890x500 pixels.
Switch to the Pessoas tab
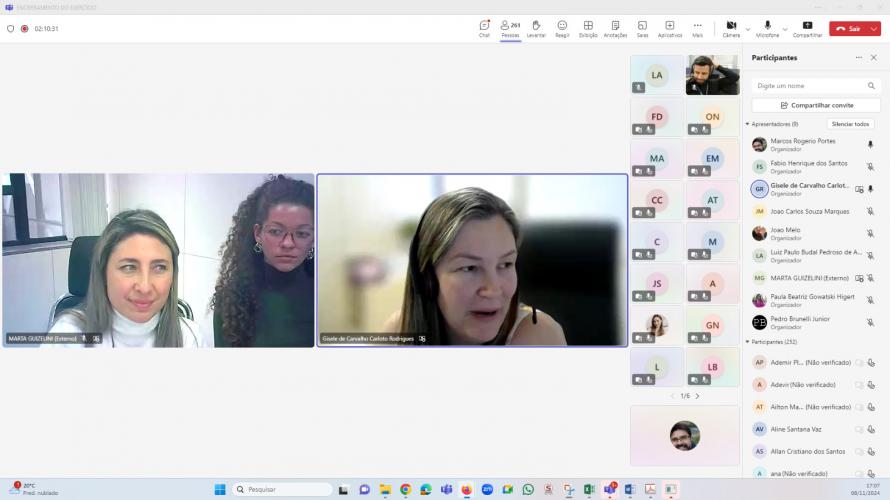pos(510,28)
